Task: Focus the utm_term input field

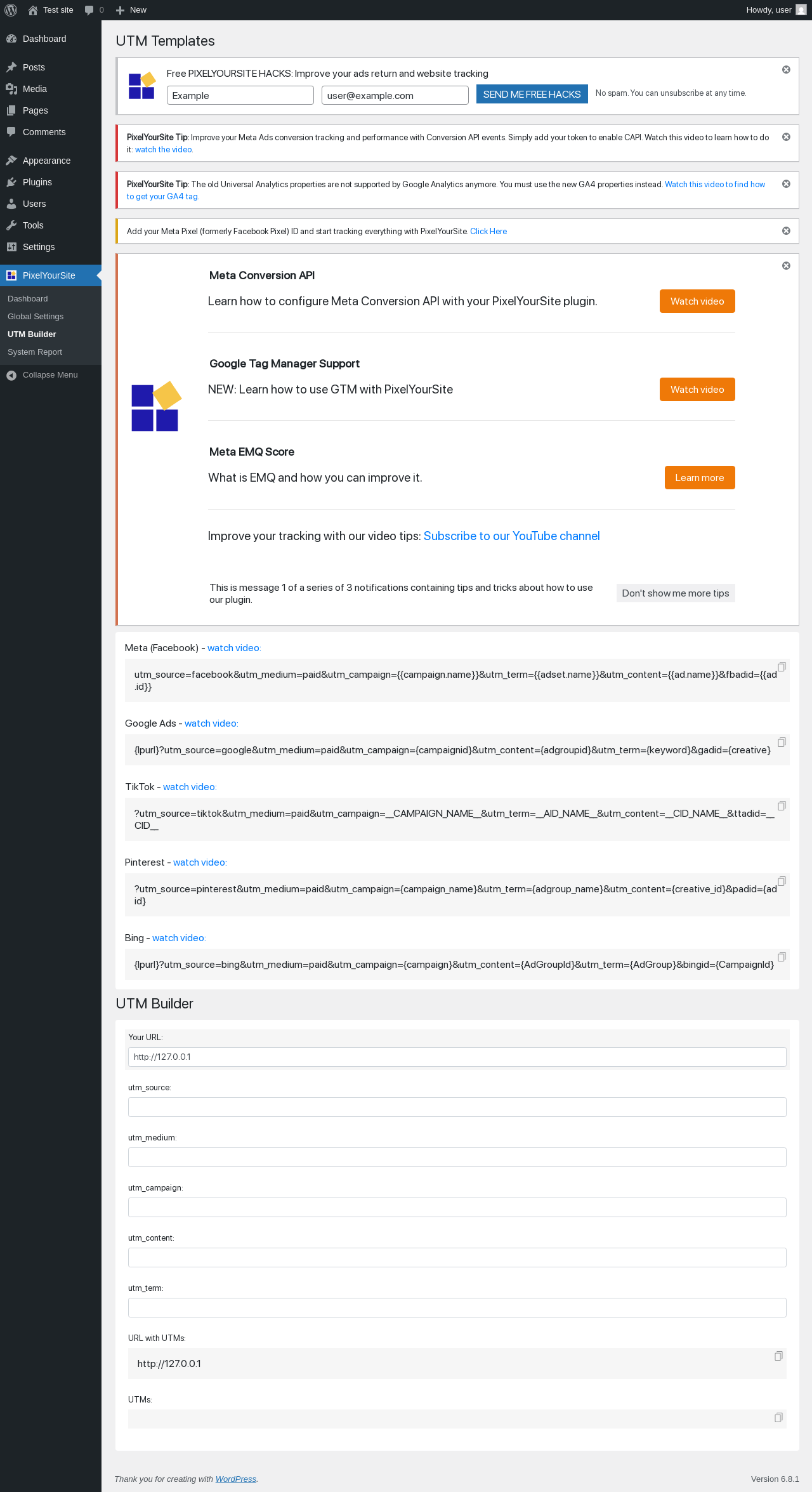Action: 457,1308
